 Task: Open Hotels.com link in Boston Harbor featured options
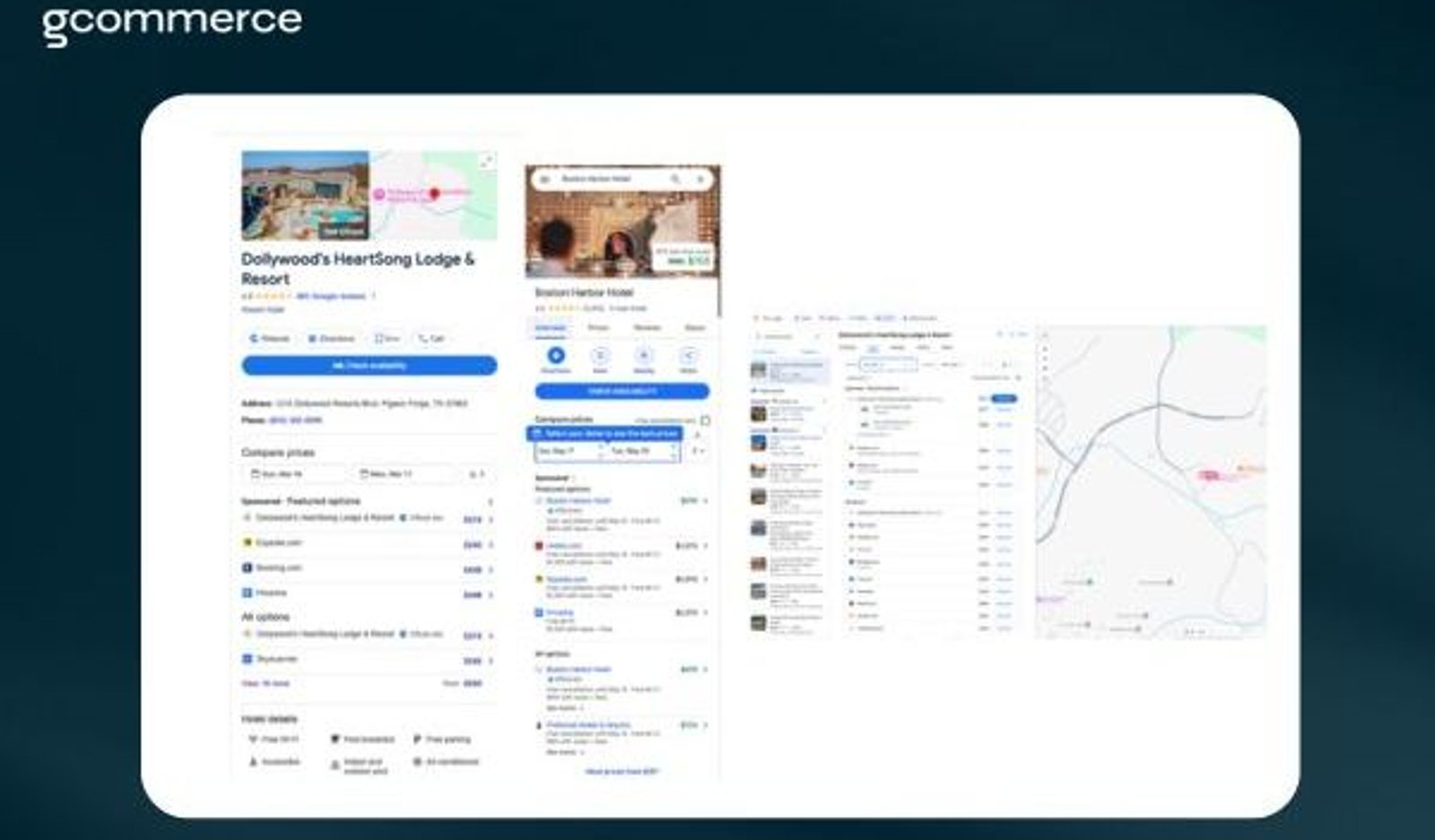(x=564, y=546)
